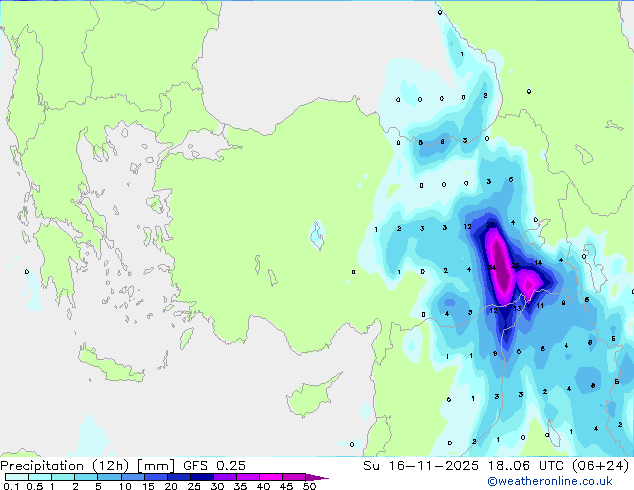Image resolution: width=634 pixels, height=490 pixels.
Task: Click the 20–25 mm dark blue legend swatch
Action: click(178, 477)
